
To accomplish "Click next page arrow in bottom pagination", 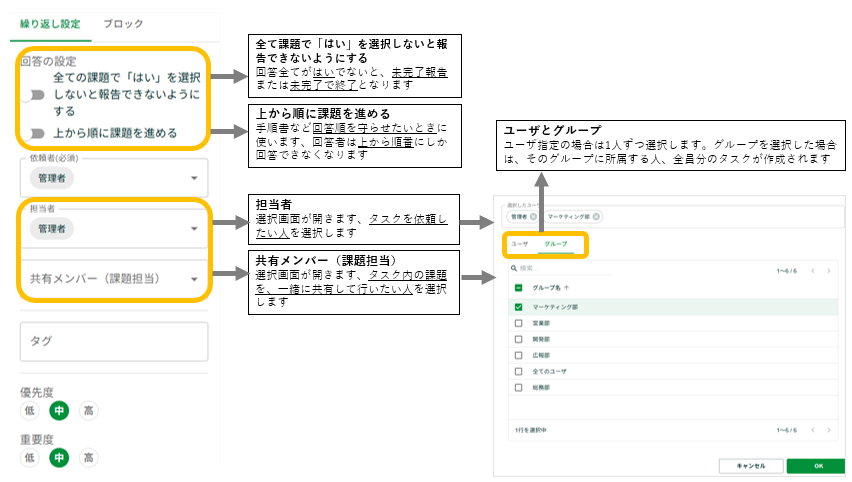I will click(x=828, y=429).
